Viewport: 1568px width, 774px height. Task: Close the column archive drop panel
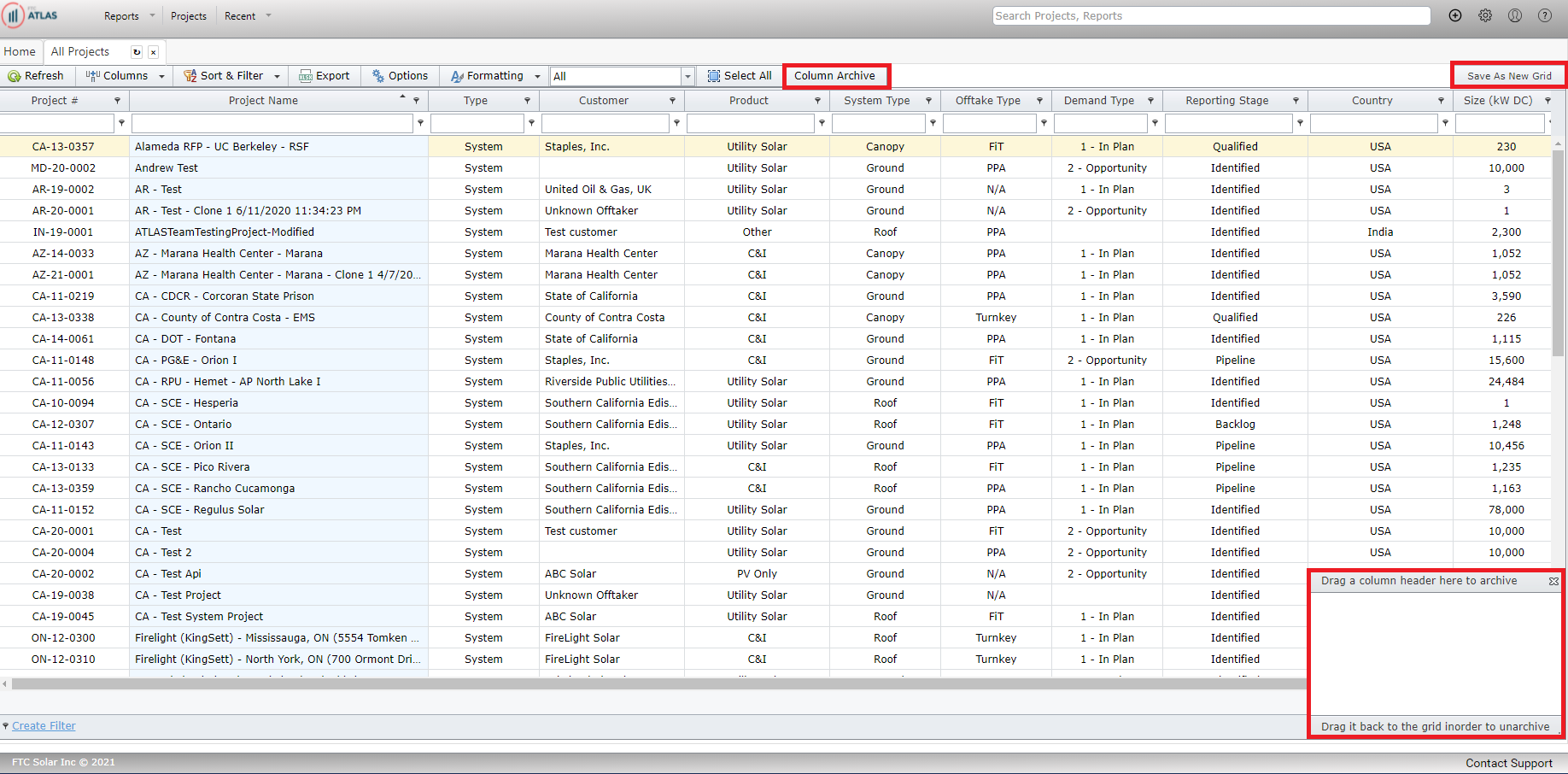click(x=1553, y=581)
